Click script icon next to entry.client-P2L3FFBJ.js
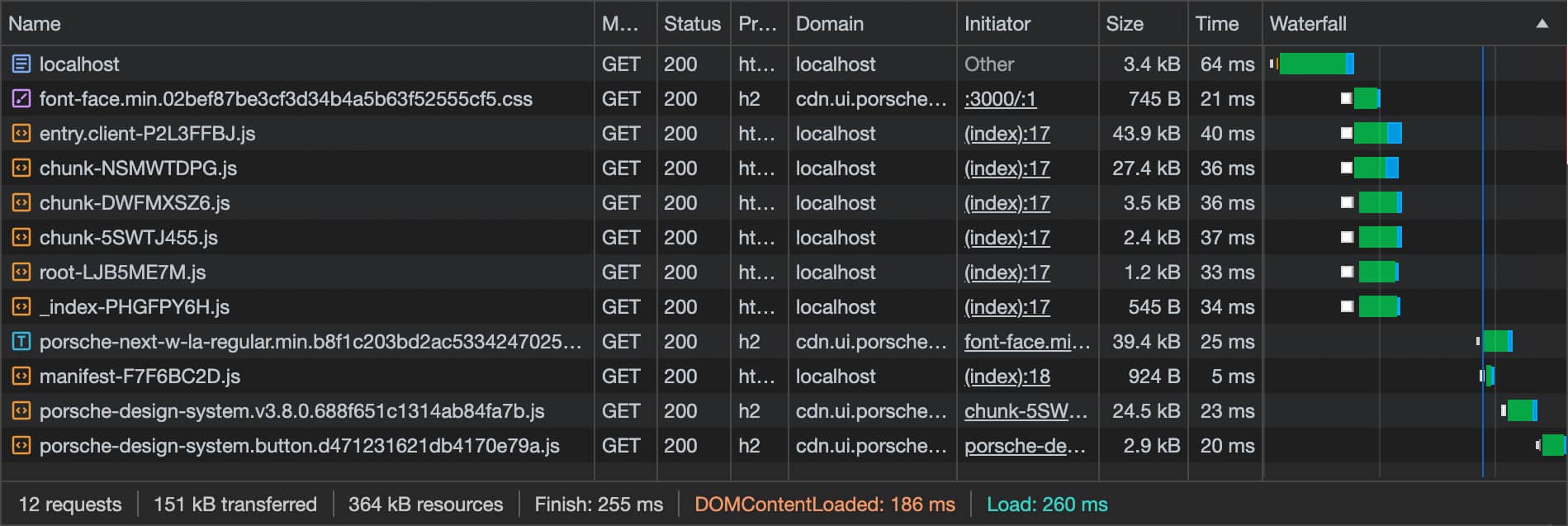 point(21,133)
